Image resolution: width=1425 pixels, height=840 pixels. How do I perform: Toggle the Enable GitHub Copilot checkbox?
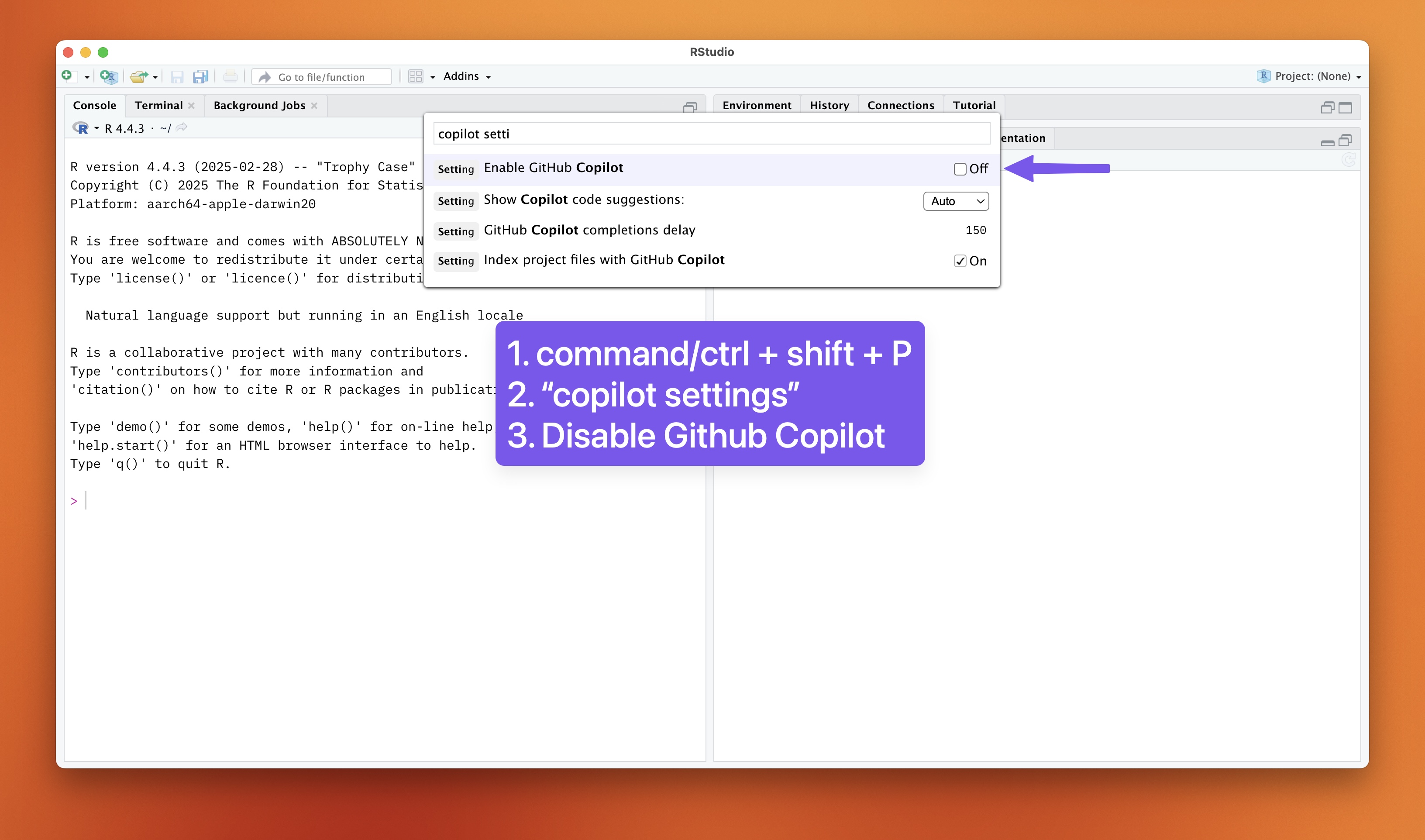tap(960, 169)
